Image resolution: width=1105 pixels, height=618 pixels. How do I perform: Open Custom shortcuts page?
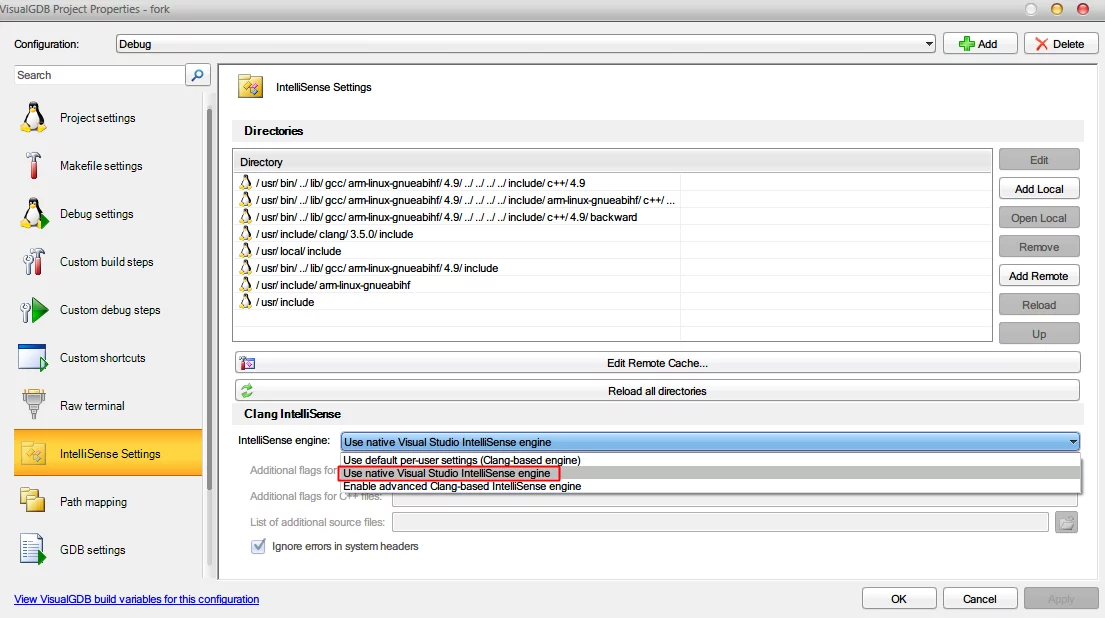tap(102, 358)
